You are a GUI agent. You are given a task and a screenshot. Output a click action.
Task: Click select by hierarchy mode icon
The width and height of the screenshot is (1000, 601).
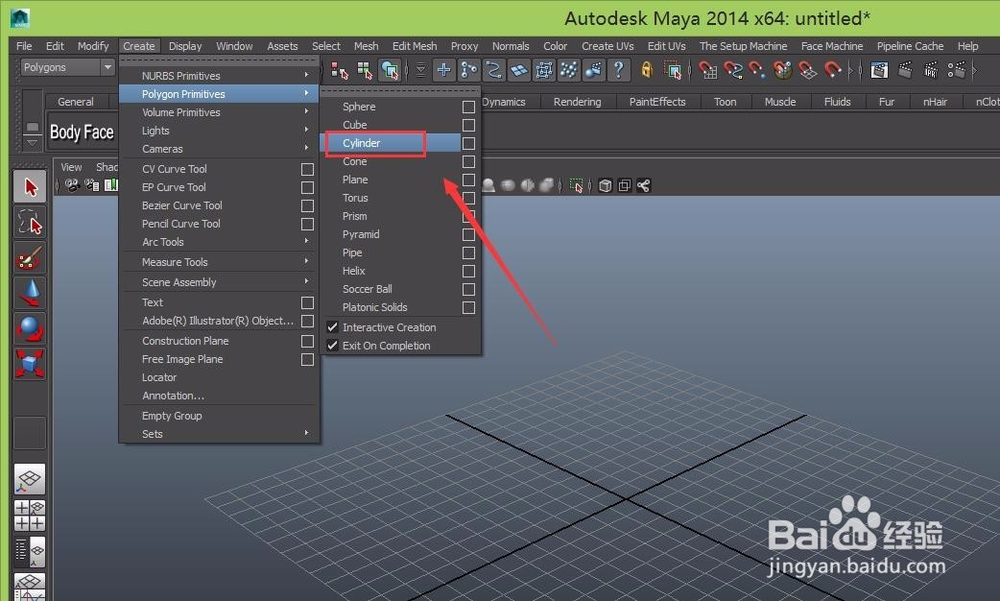tap(339, 70)
